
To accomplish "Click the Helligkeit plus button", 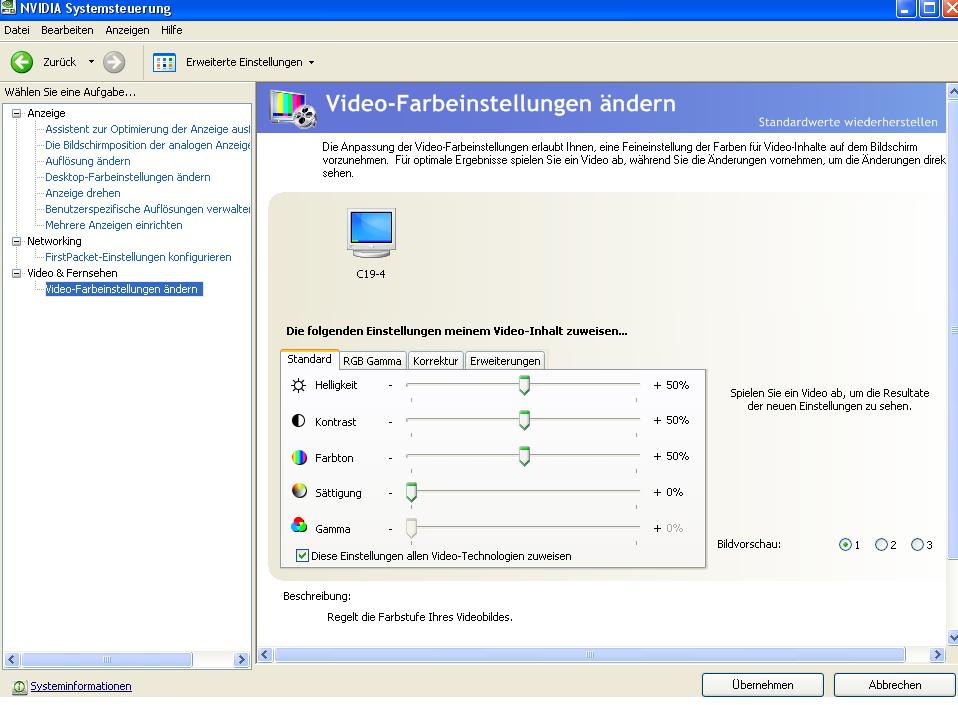I will (x=657, y=385).
